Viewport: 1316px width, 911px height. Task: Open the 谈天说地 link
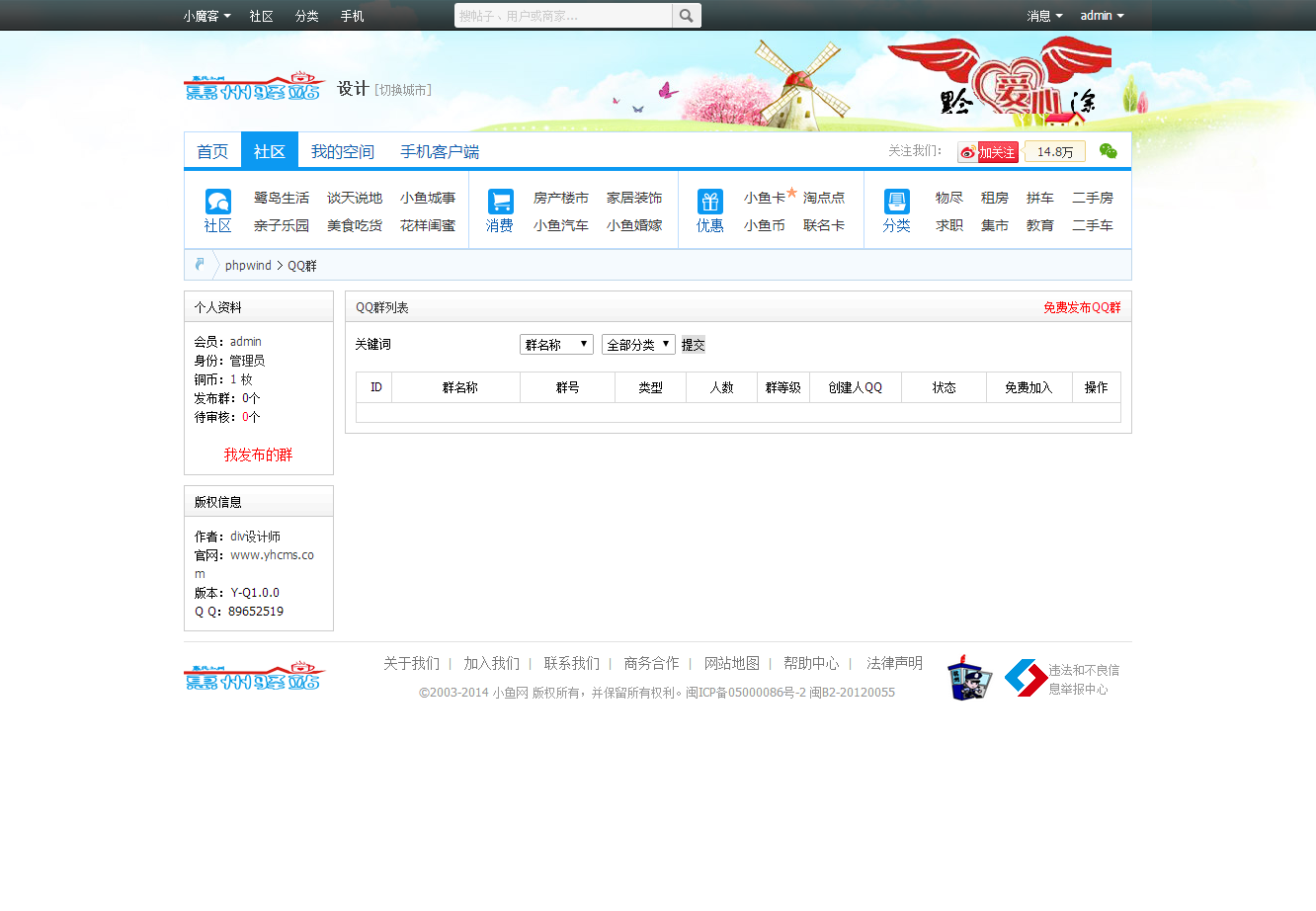point(355,198)
